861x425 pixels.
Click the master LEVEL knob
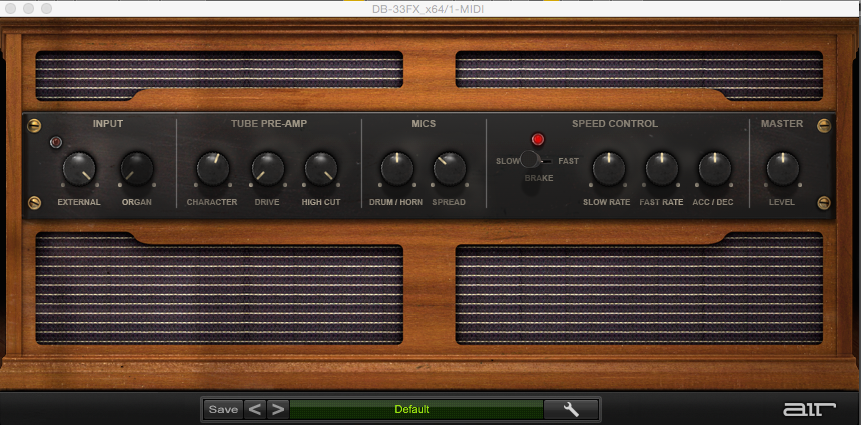782,169
